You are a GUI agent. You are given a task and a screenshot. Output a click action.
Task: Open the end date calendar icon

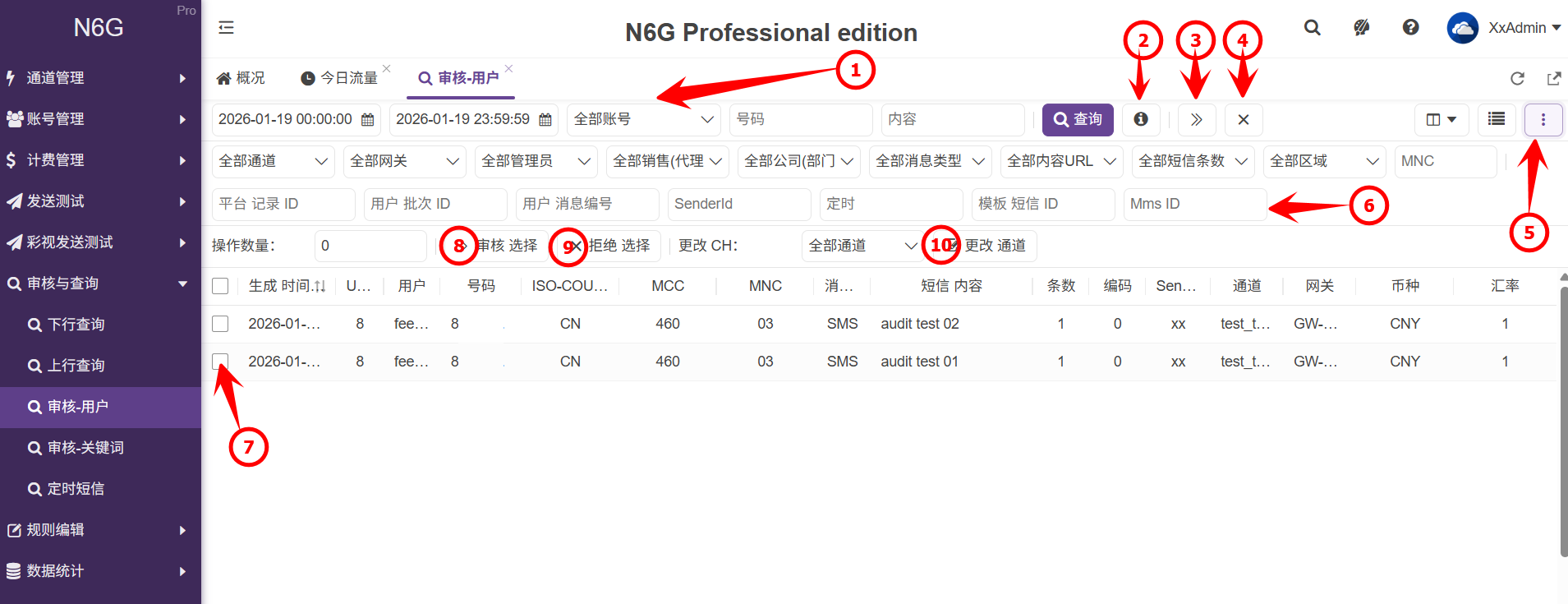(x=545, y=119)
